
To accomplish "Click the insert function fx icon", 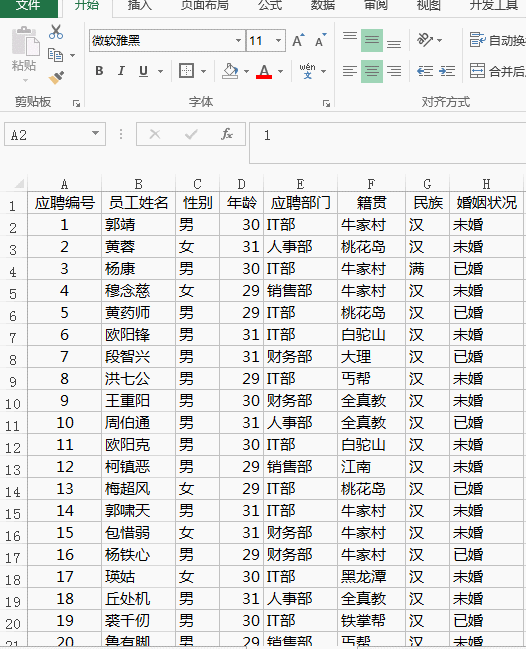I will [227, 134].
